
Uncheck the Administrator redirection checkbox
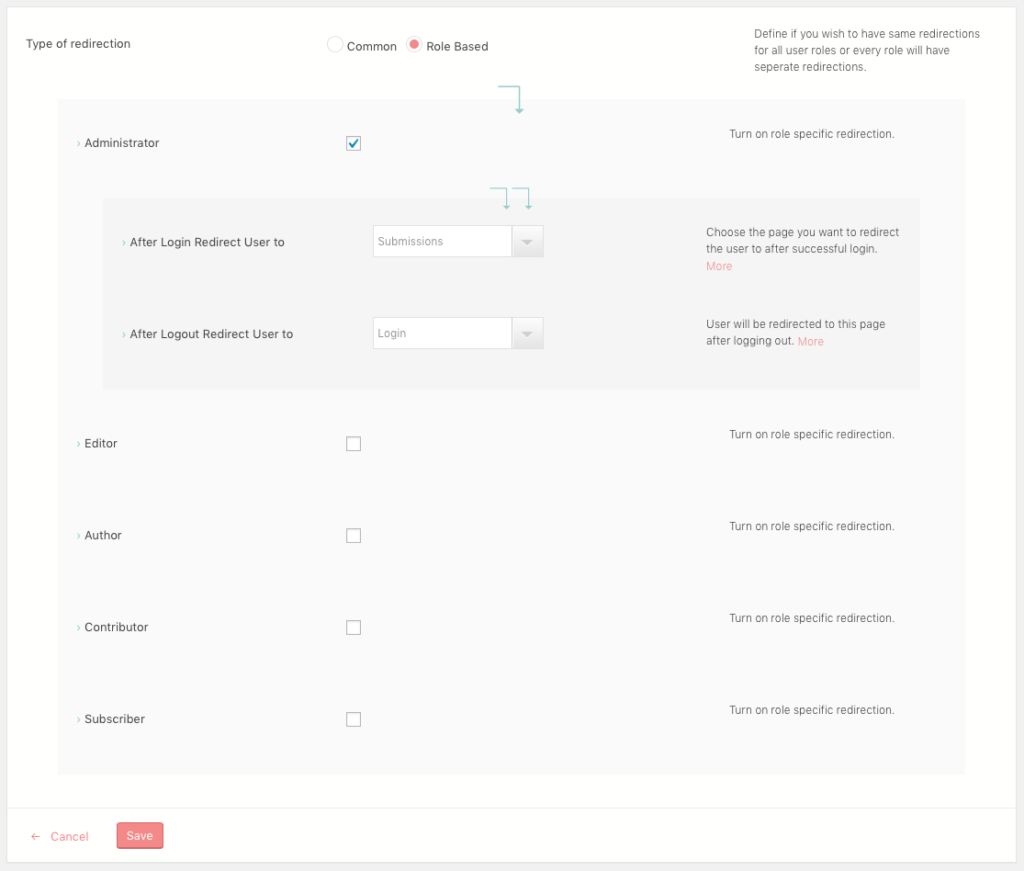[353, 143]
